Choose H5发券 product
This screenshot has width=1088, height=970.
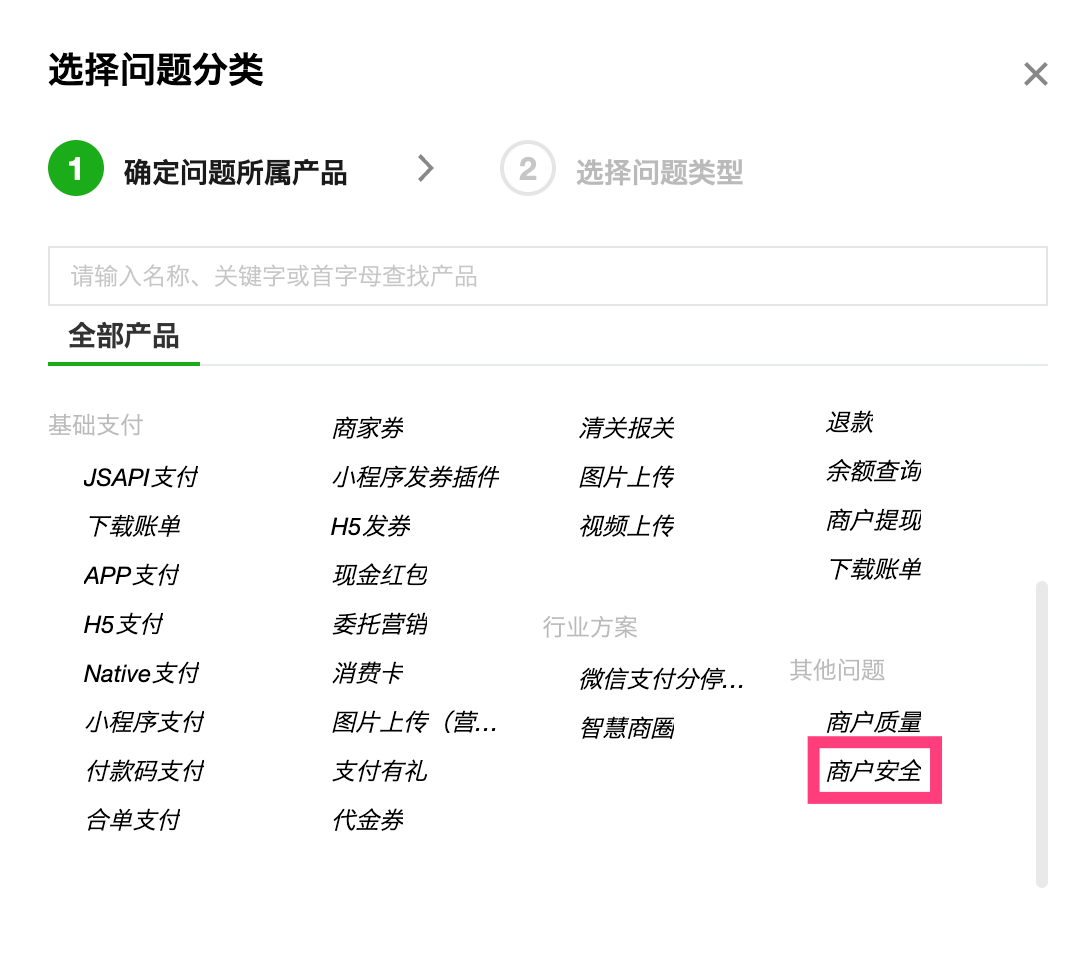pos(371,527)
